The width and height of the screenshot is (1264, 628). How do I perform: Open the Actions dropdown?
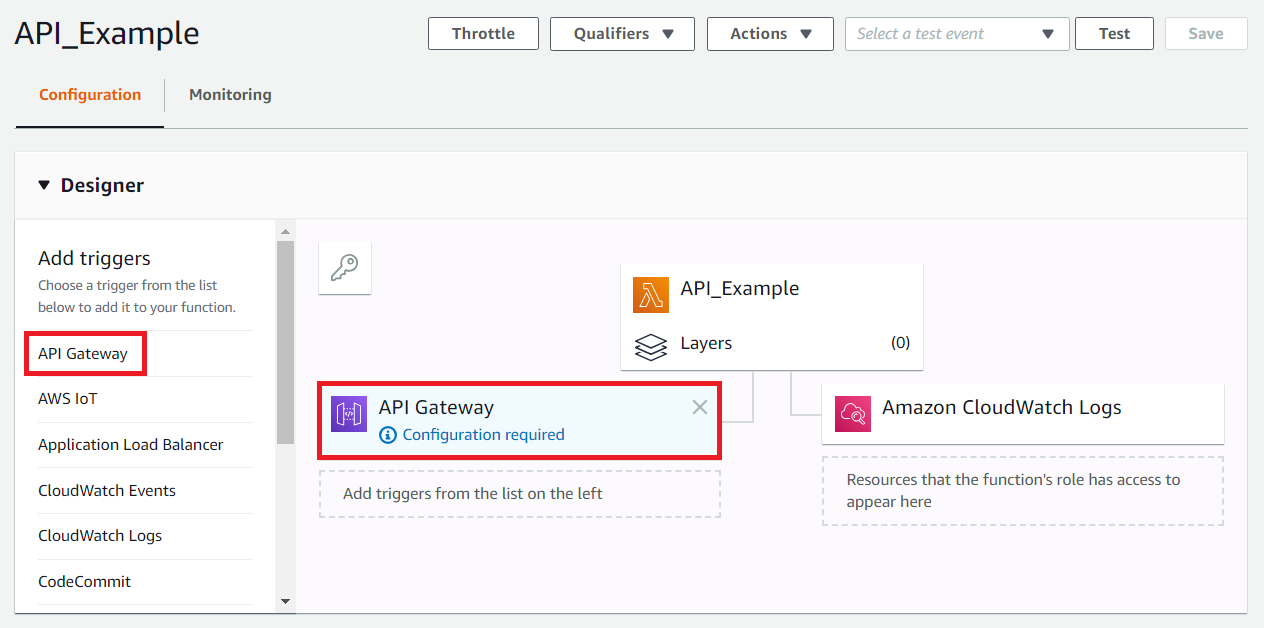[770, 34]
